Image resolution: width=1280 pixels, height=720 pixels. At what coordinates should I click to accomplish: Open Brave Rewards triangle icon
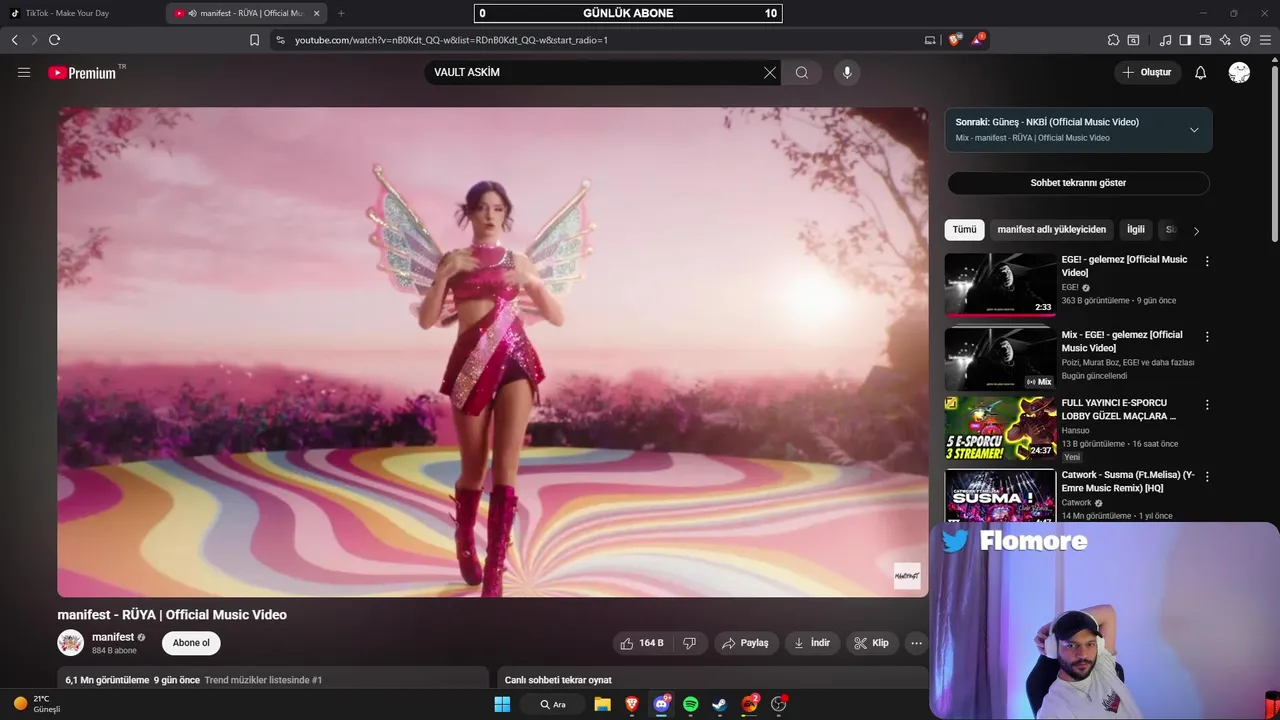[x=977, y=40]
